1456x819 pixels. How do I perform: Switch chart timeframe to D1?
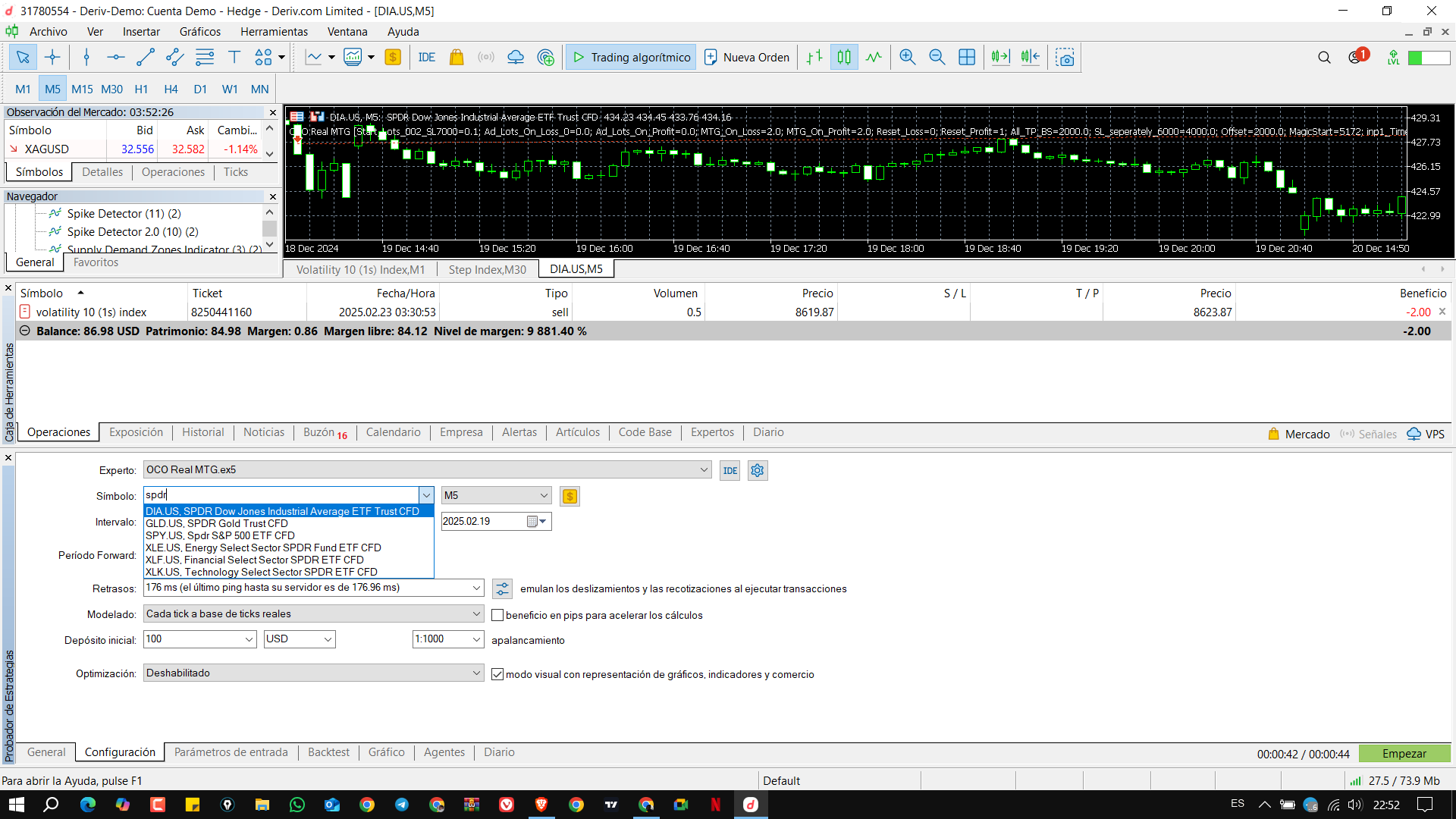pos(200,89)
